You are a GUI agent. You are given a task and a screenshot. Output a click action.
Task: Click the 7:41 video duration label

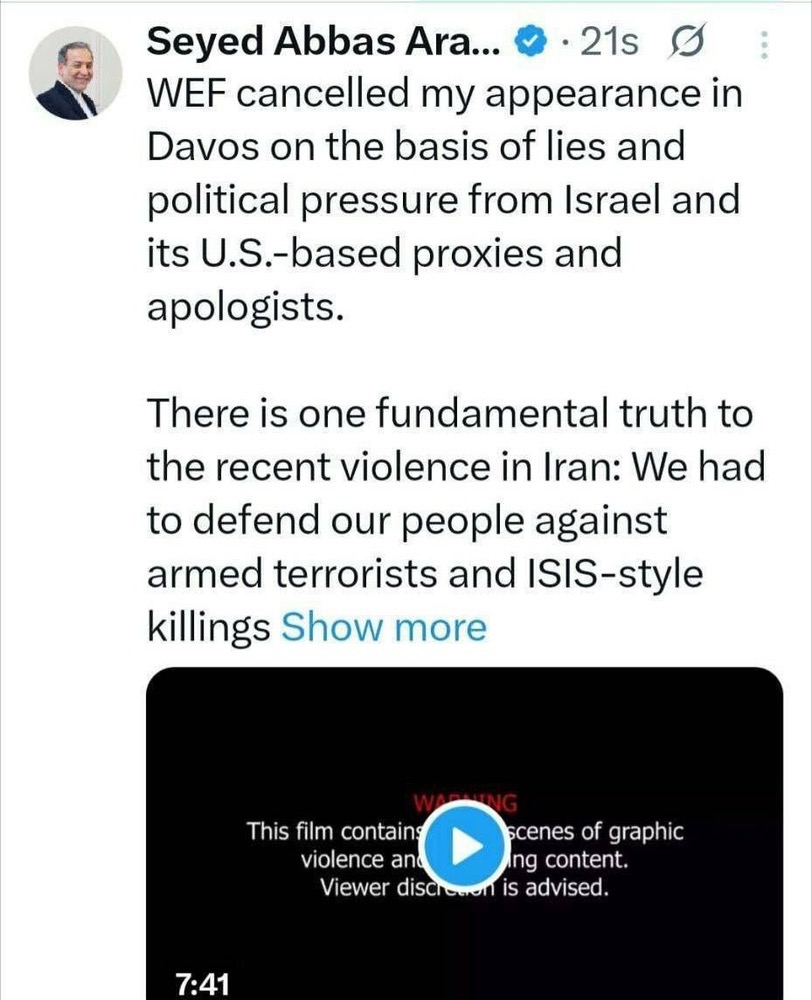pyautogui.click(x=203, y=984)
